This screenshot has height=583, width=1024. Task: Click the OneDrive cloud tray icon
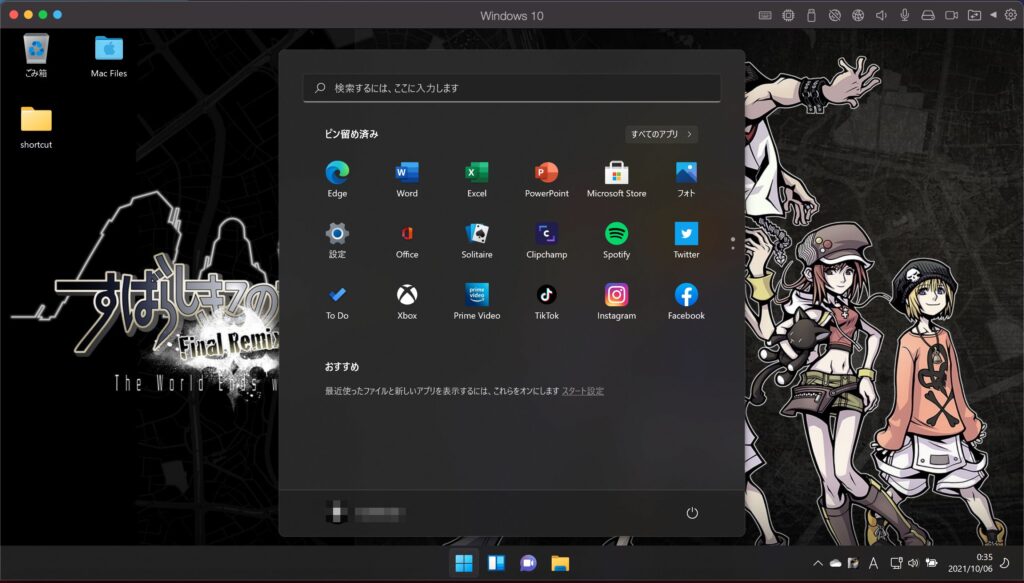835,563
